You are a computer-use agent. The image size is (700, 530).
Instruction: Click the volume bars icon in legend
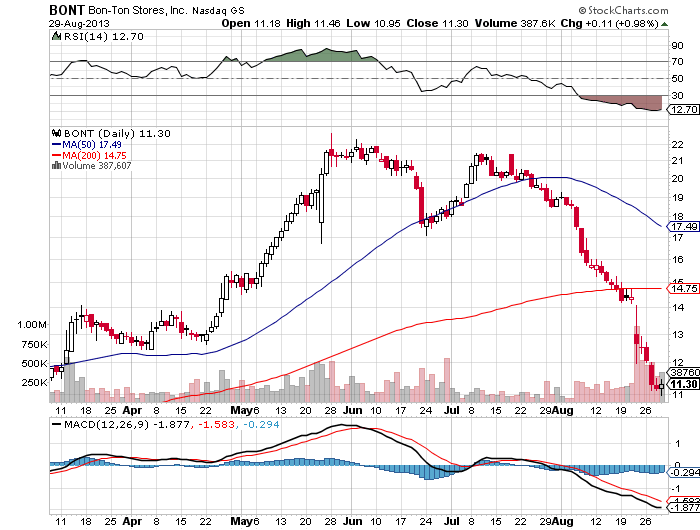(x=56, y=166)
